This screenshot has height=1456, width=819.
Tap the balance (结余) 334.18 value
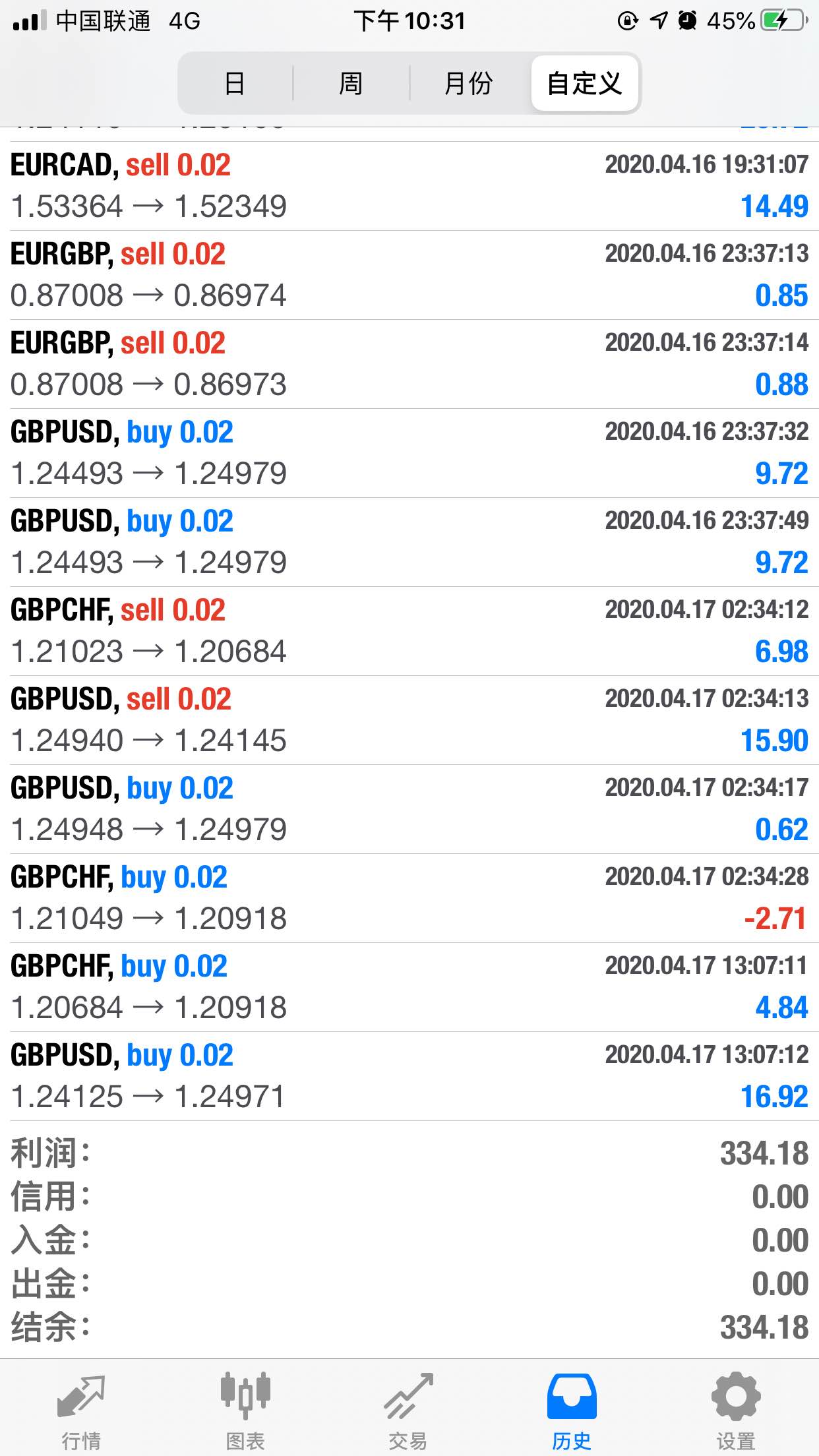coord(764,1327)
